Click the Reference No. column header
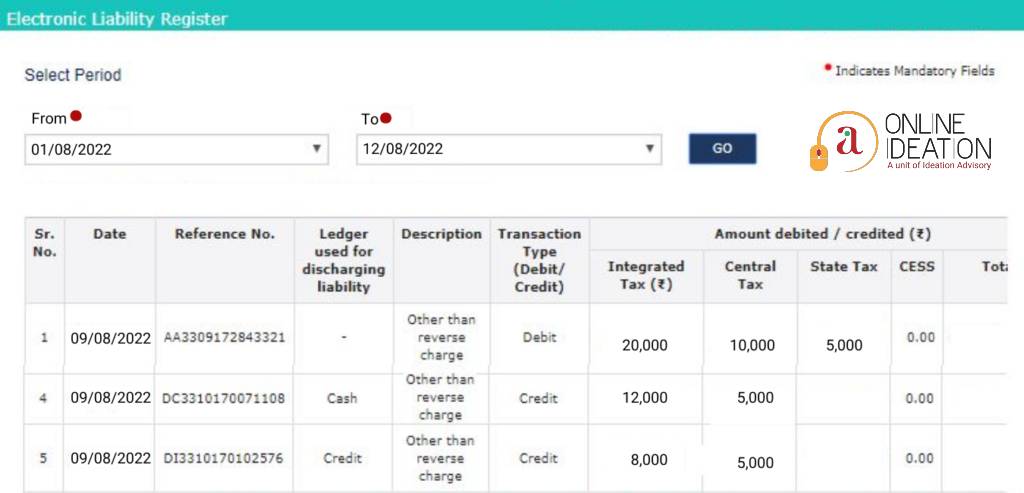 click(x=224, y=234)
